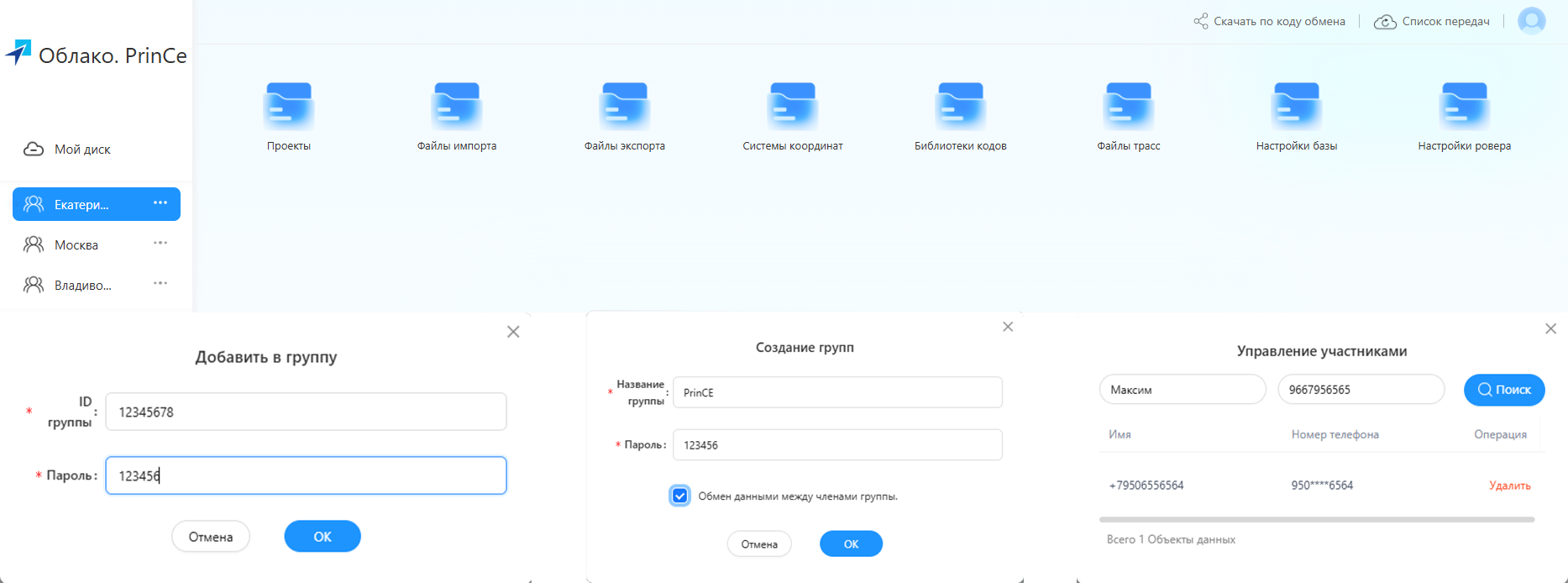Image resolution: width=1568 pixels, height=583 pixels.
Task: Click the Управление участниками dialog title
Action: click(1322, 351)
